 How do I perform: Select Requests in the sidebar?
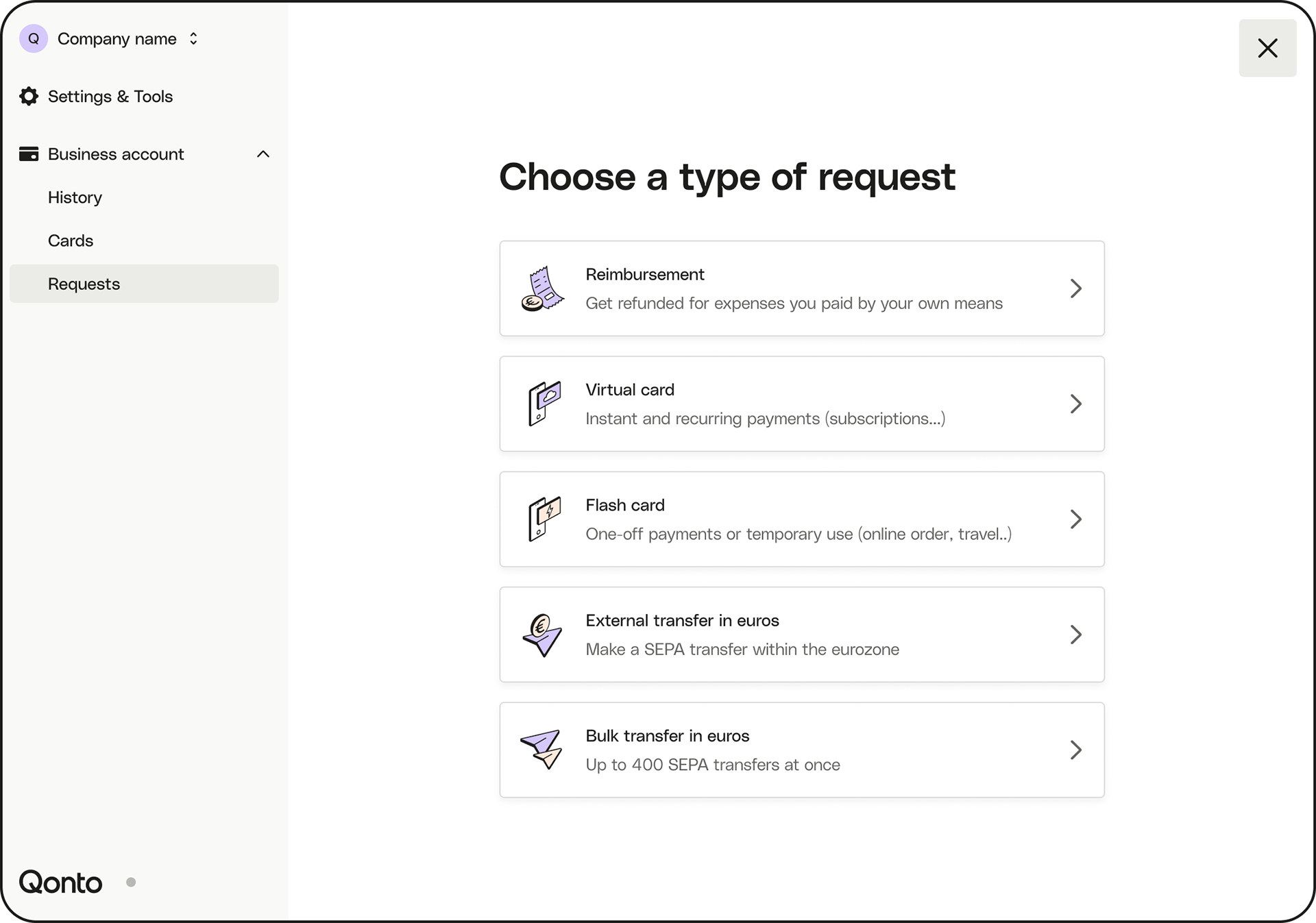84,284
